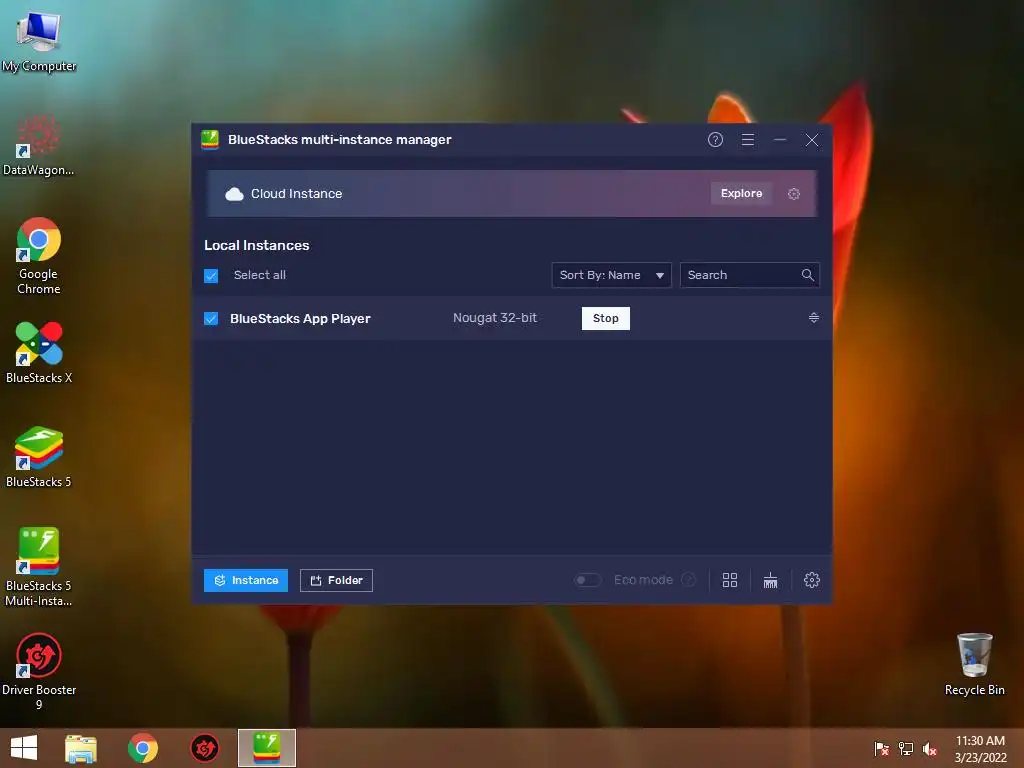Select the DataWagon desktop shortcut
Screen dimensions: 1024x768
(39, 145)
